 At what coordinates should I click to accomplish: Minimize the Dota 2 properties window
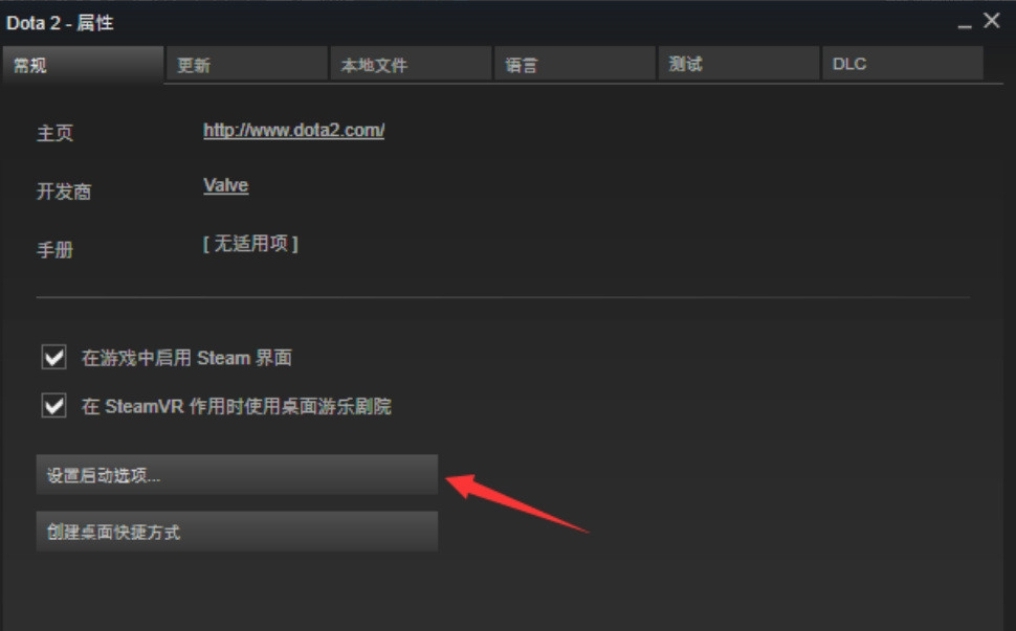964,23
